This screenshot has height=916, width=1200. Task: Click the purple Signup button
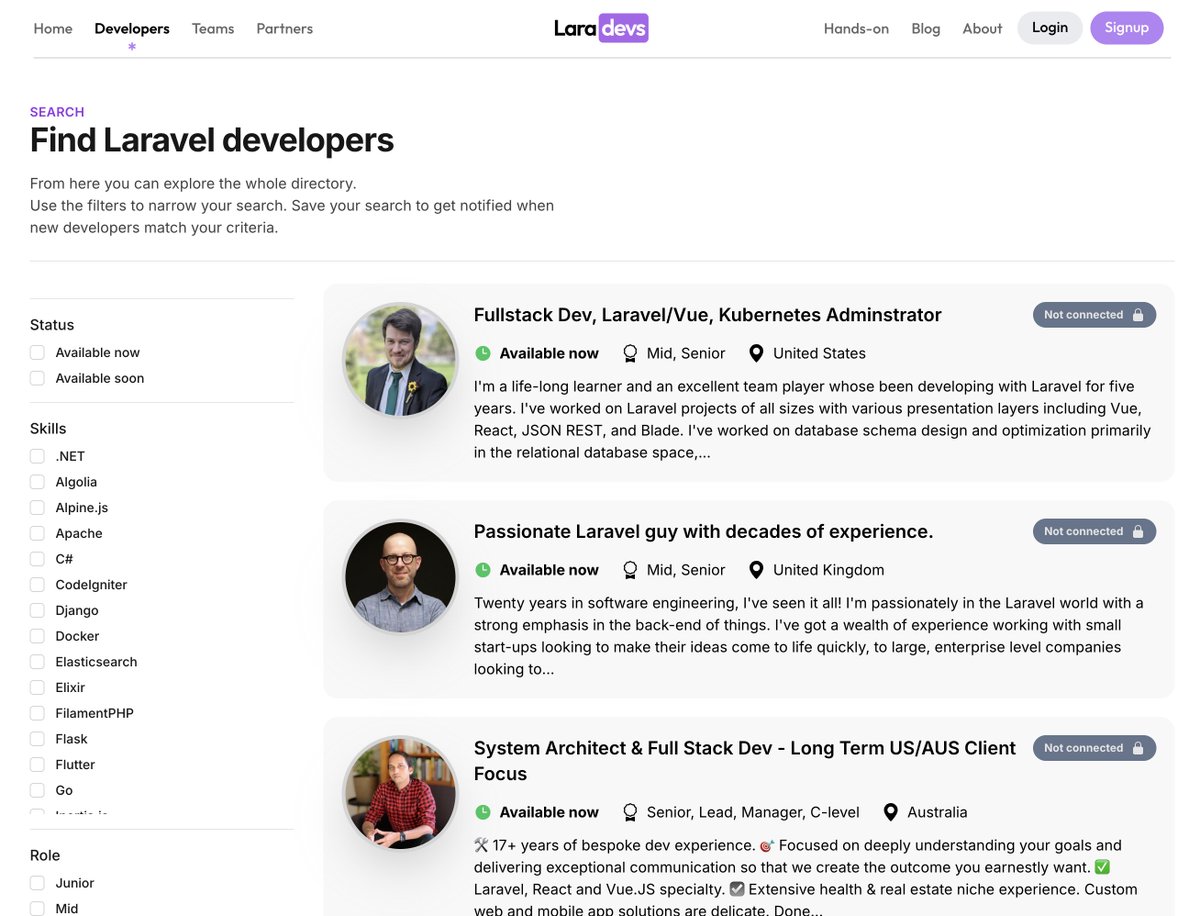[1127, 28]
